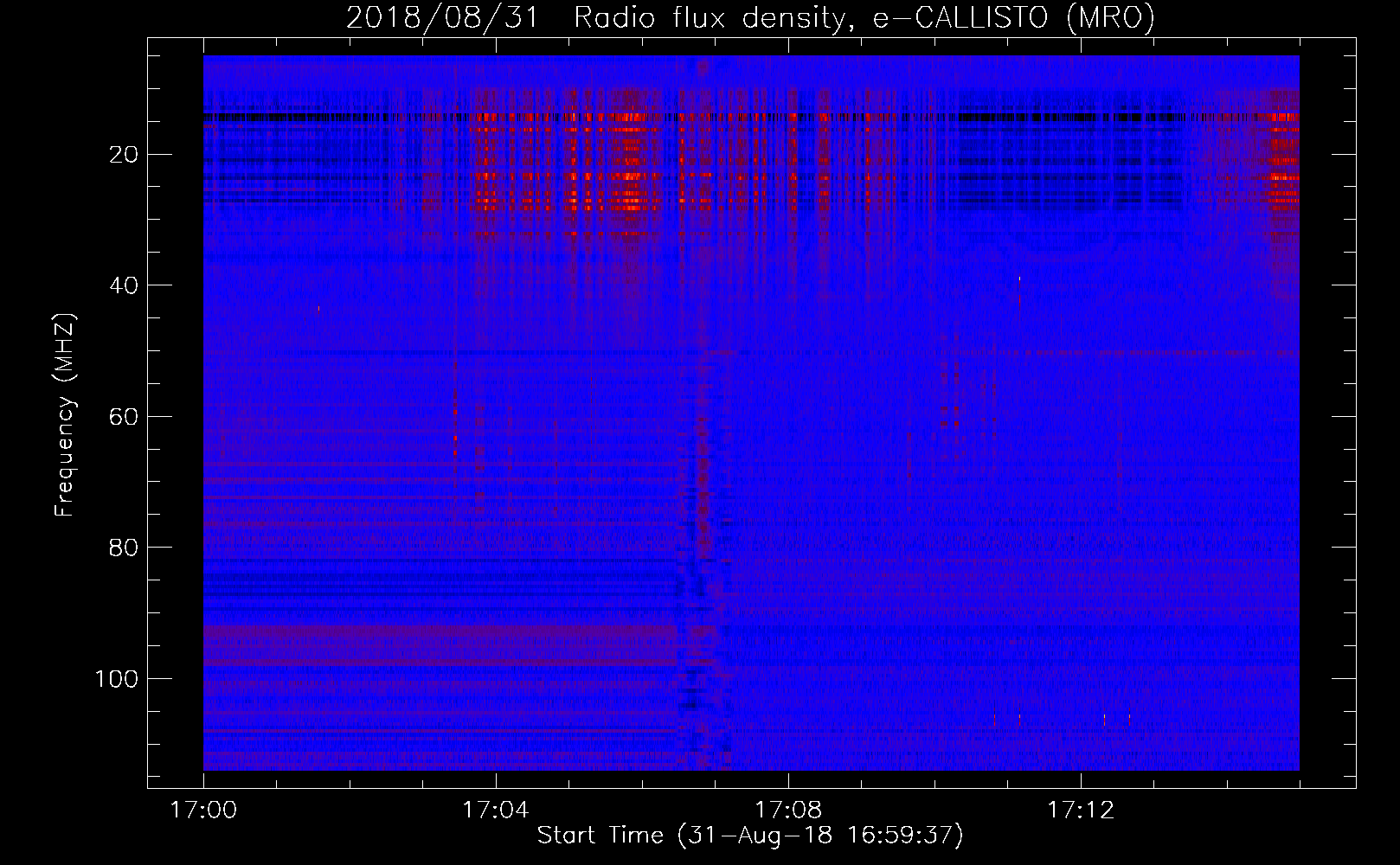Click the '40' frequency tick label
This screenshot has height=865, width=1400.
click(x=125, y=285)
